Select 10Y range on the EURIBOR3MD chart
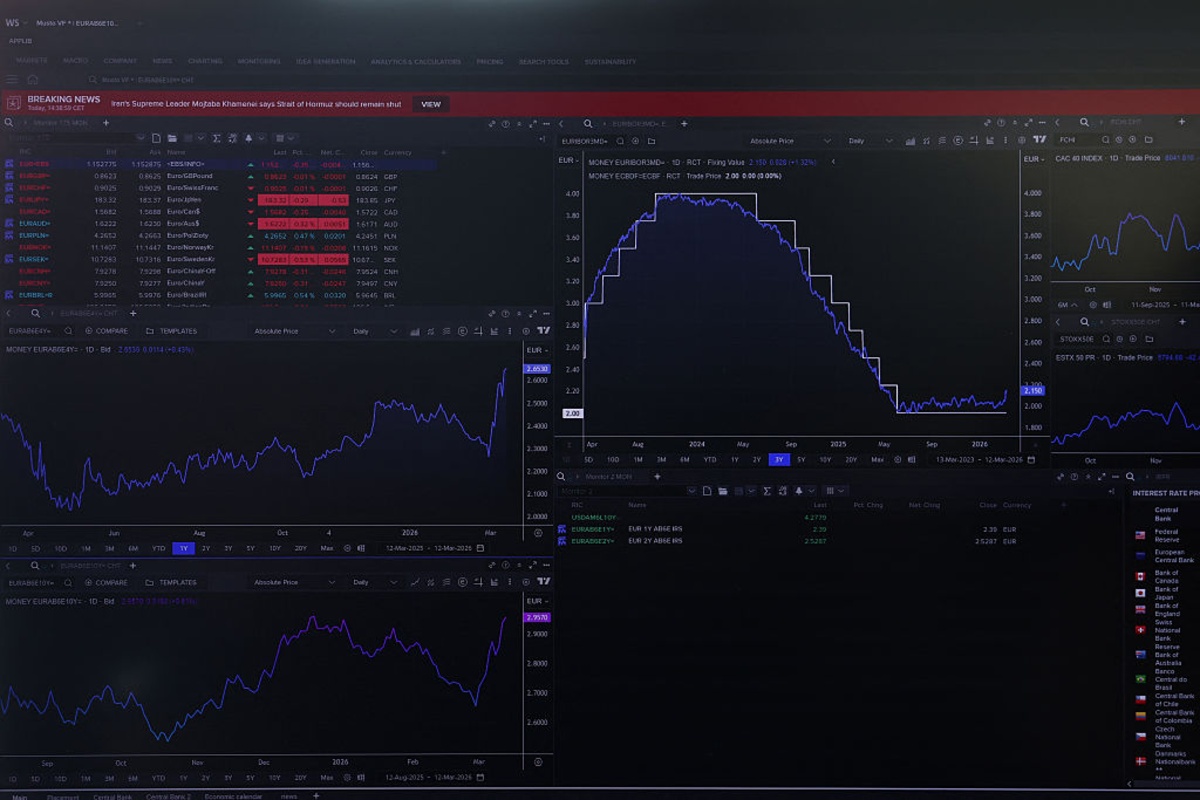The image size is (1200, 800). click(826, 459)
